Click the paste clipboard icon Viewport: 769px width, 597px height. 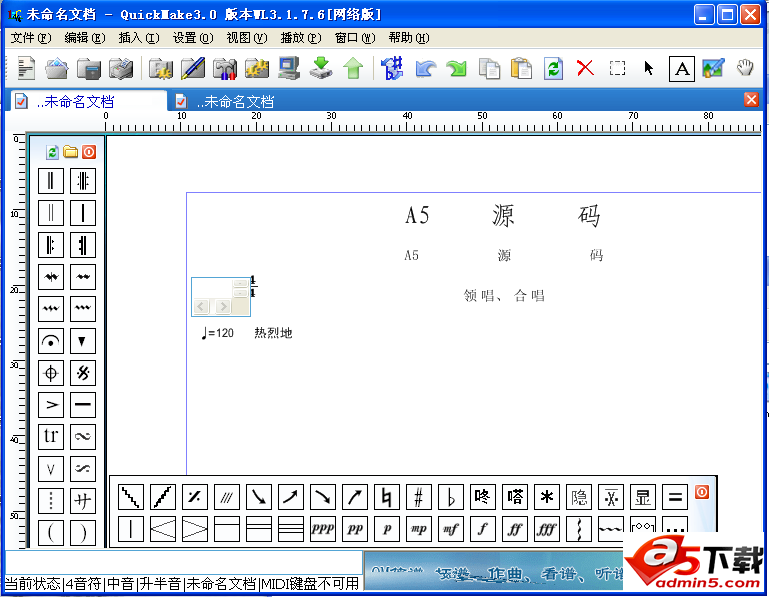[521, 68]
